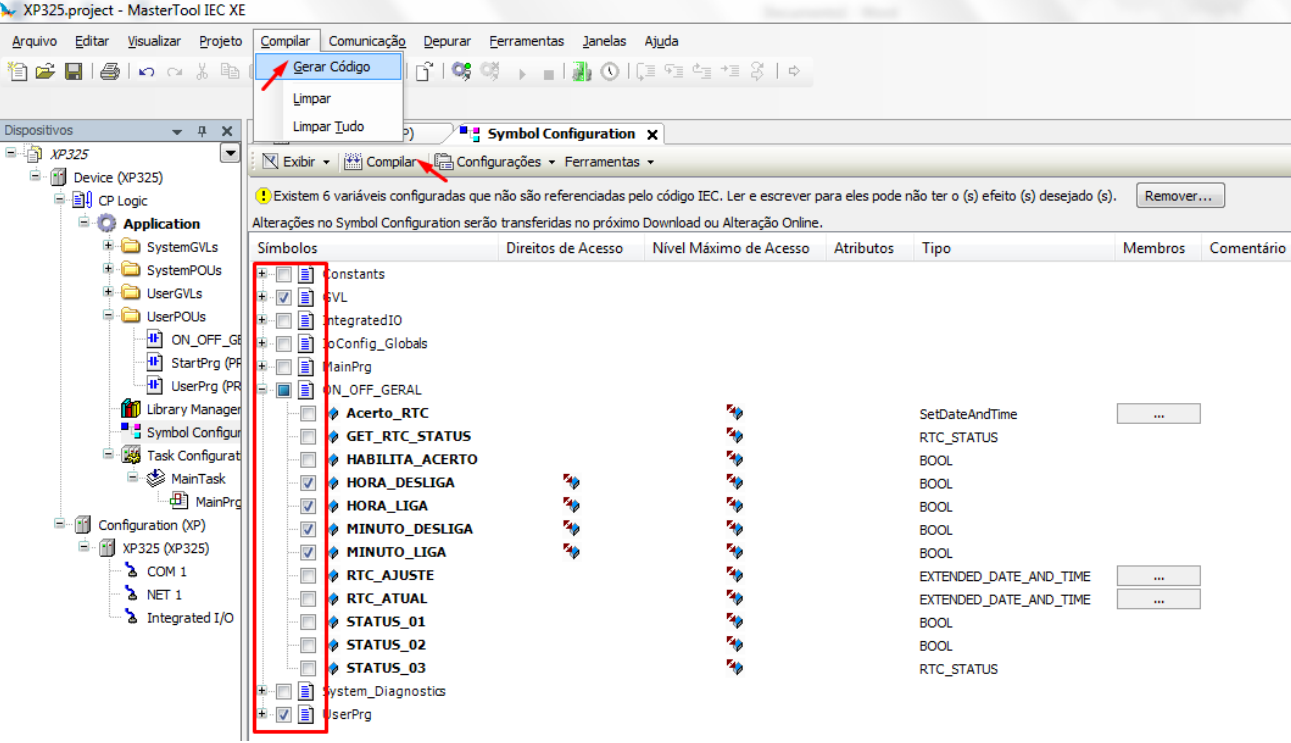Click the Undo arrow icon
This screenshot has width=1291, height=743.
coord(146,72)
